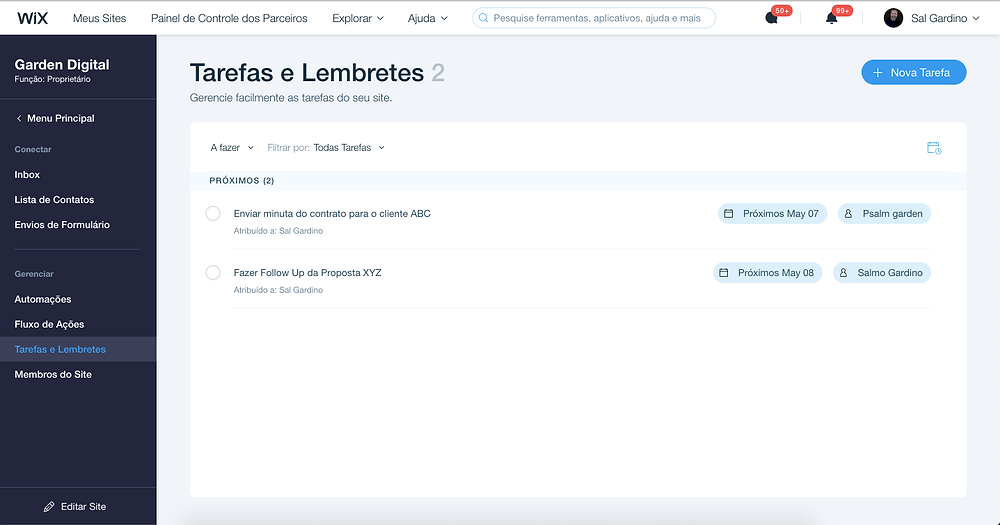Click the 'Psalm garden' contact tag
Image resolution: width=1000 pixels, height=525 pixels.
884,214
